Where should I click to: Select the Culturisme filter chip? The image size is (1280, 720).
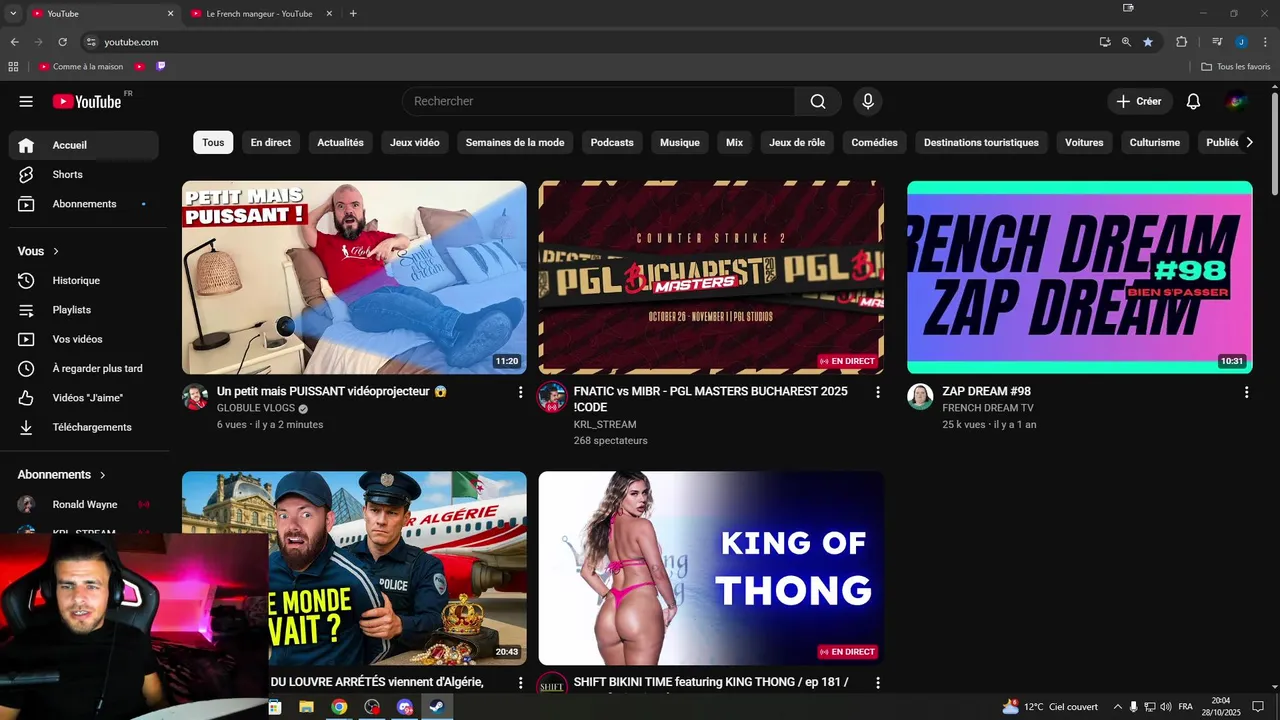pyautogui.click(x=1155, y=142)
